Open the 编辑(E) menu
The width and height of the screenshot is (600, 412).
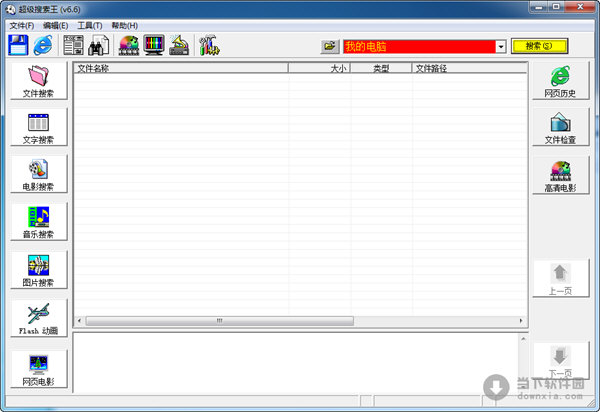[55, 26]
